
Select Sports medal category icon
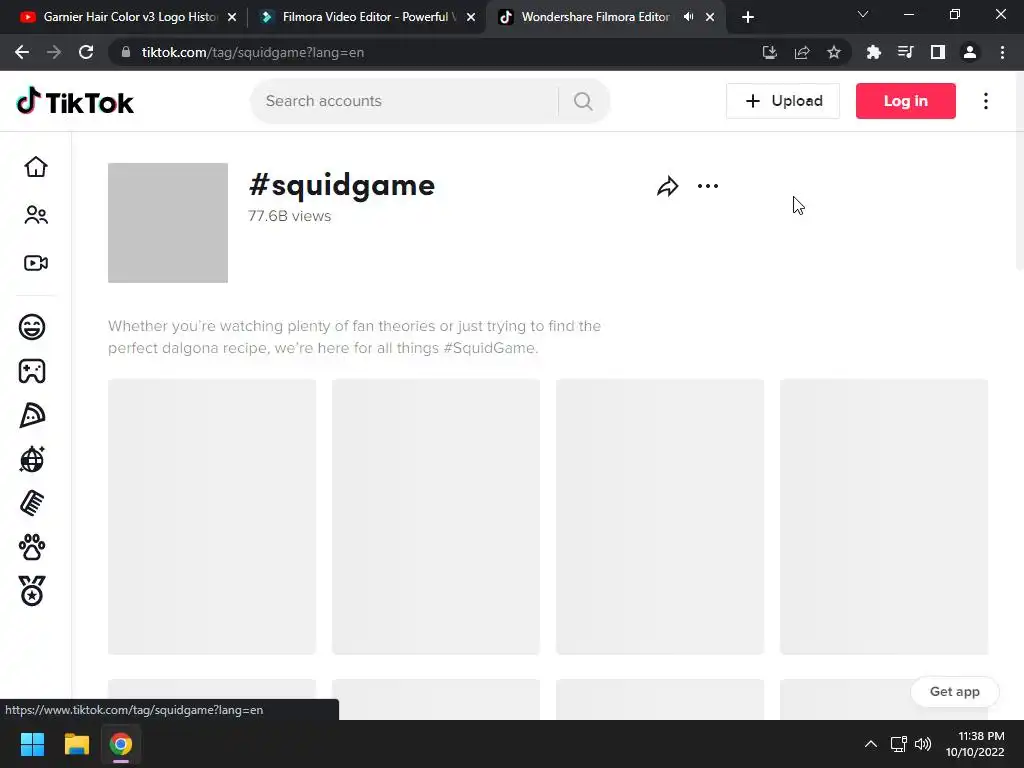(32, 591)
